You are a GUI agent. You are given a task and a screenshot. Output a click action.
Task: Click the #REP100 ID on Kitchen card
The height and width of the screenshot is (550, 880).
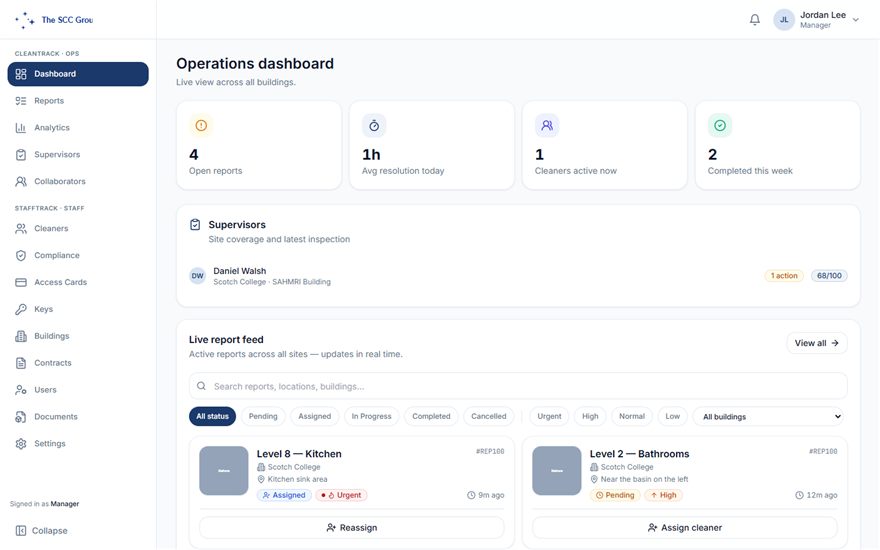pos(490,451)
